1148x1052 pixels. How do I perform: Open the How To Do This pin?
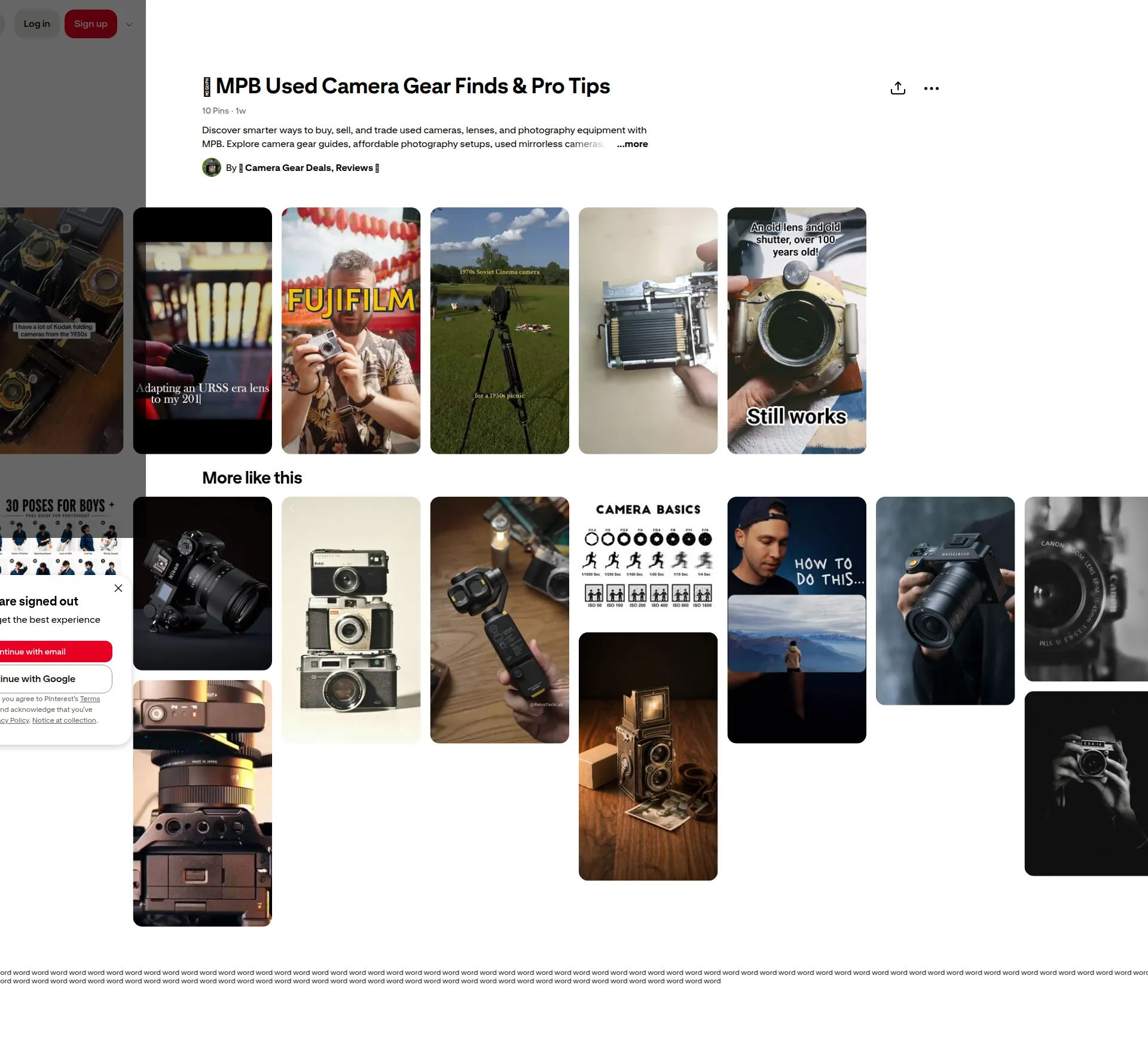click(796, 620)
